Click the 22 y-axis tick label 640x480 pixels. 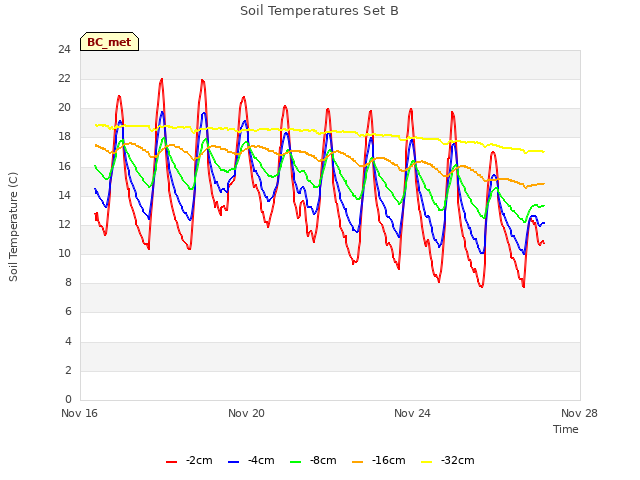point(64,78)
